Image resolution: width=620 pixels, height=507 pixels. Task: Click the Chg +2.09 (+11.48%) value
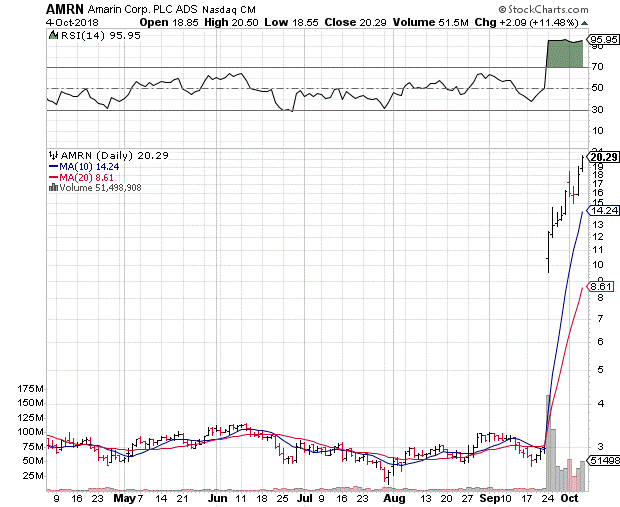pos(527,22)
